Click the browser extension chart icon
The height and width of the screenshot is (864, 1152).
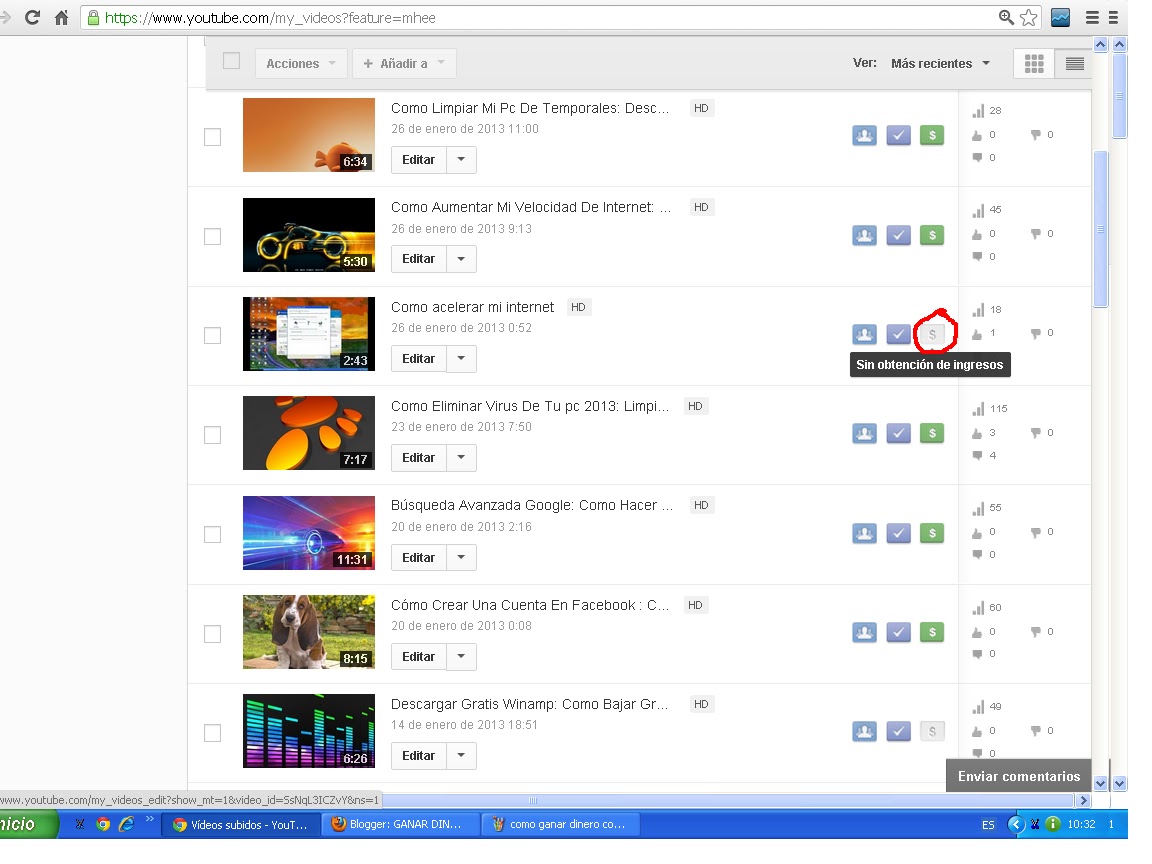click(x=1060, y=18)
